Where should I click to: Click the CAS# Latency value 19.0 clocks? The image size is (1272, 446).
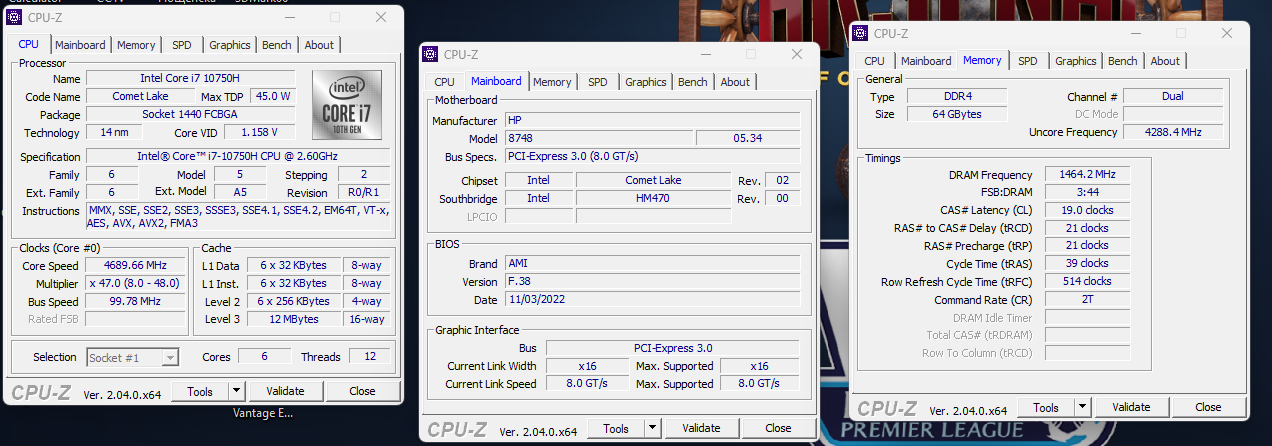(x=1087, y=210)
